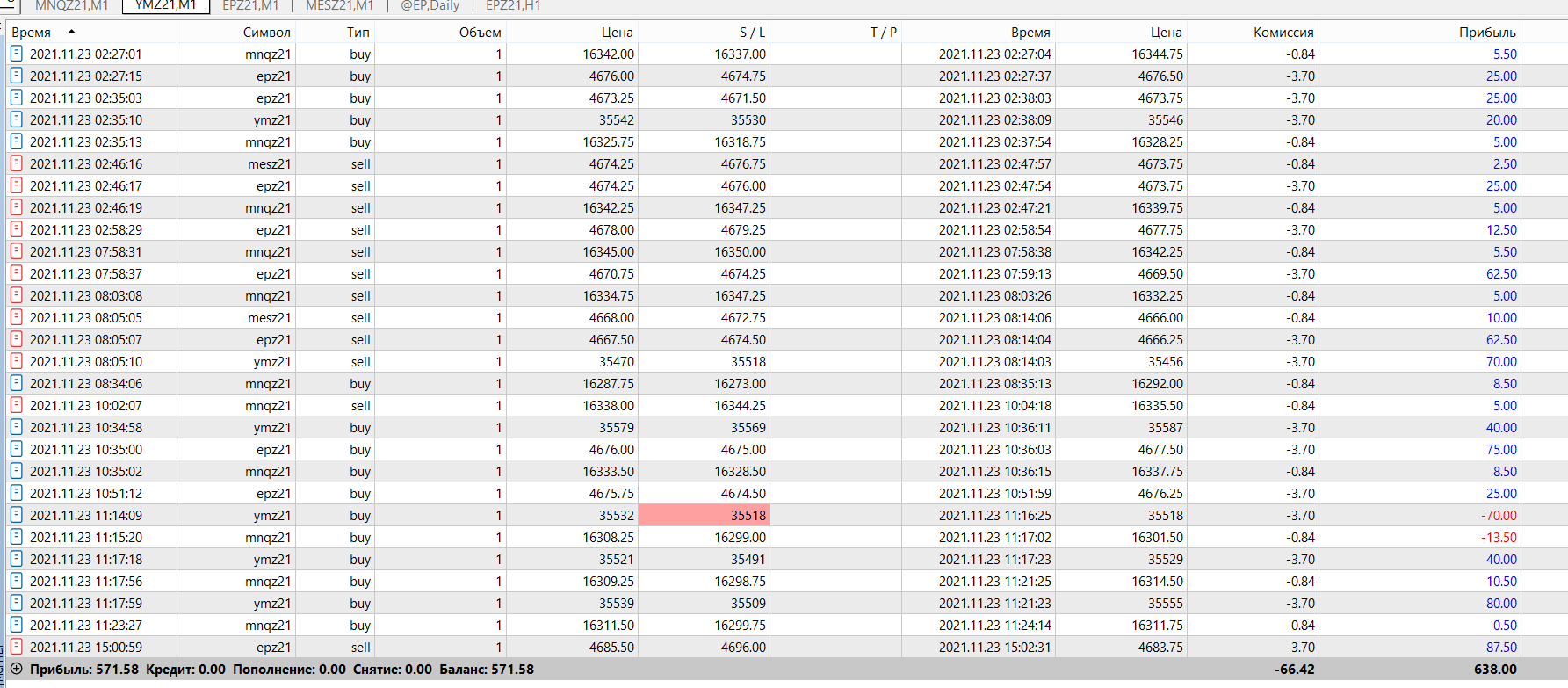The height and width of the screenshot is (688, 1568).
Task: Click the buy order icon for 02:27:01 trade
Action: [x=16, y=54]
